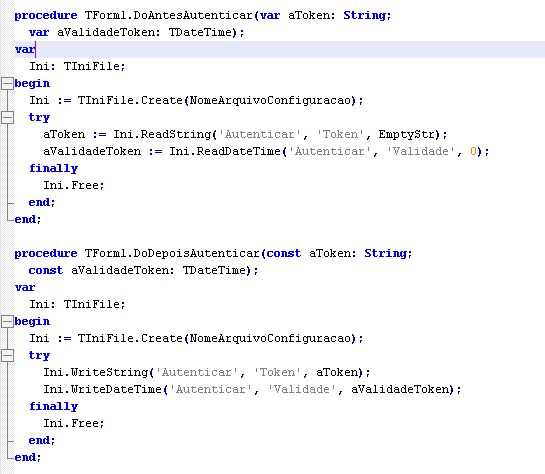
Task: Click the second finally keyword
Action: coord(54,407)
